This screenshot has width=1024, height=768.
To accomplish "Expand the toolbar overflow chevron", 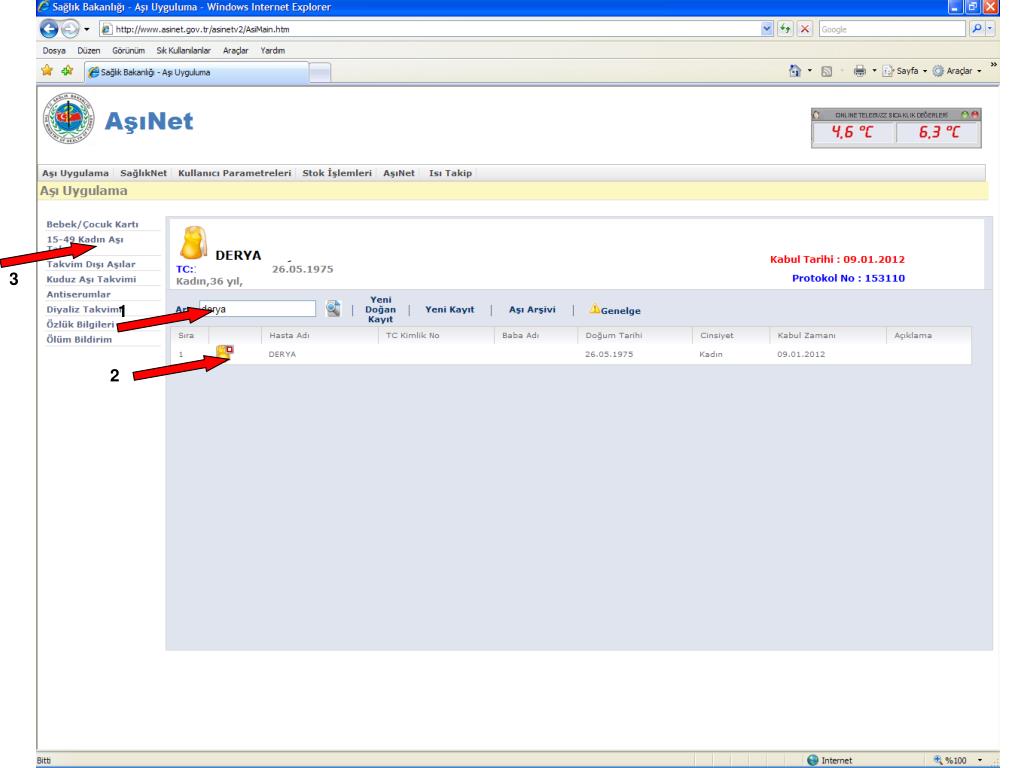I will [993, 65].
